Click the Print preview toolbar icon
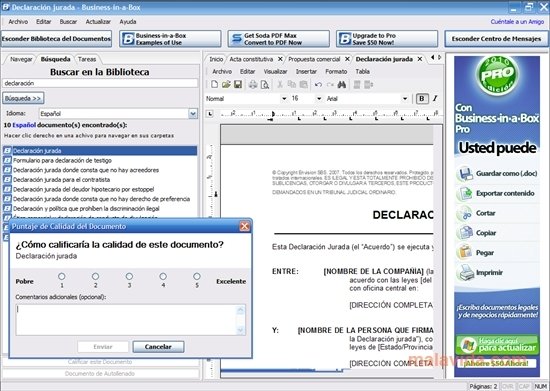The image size is (550, 391). tap(265, 85)
